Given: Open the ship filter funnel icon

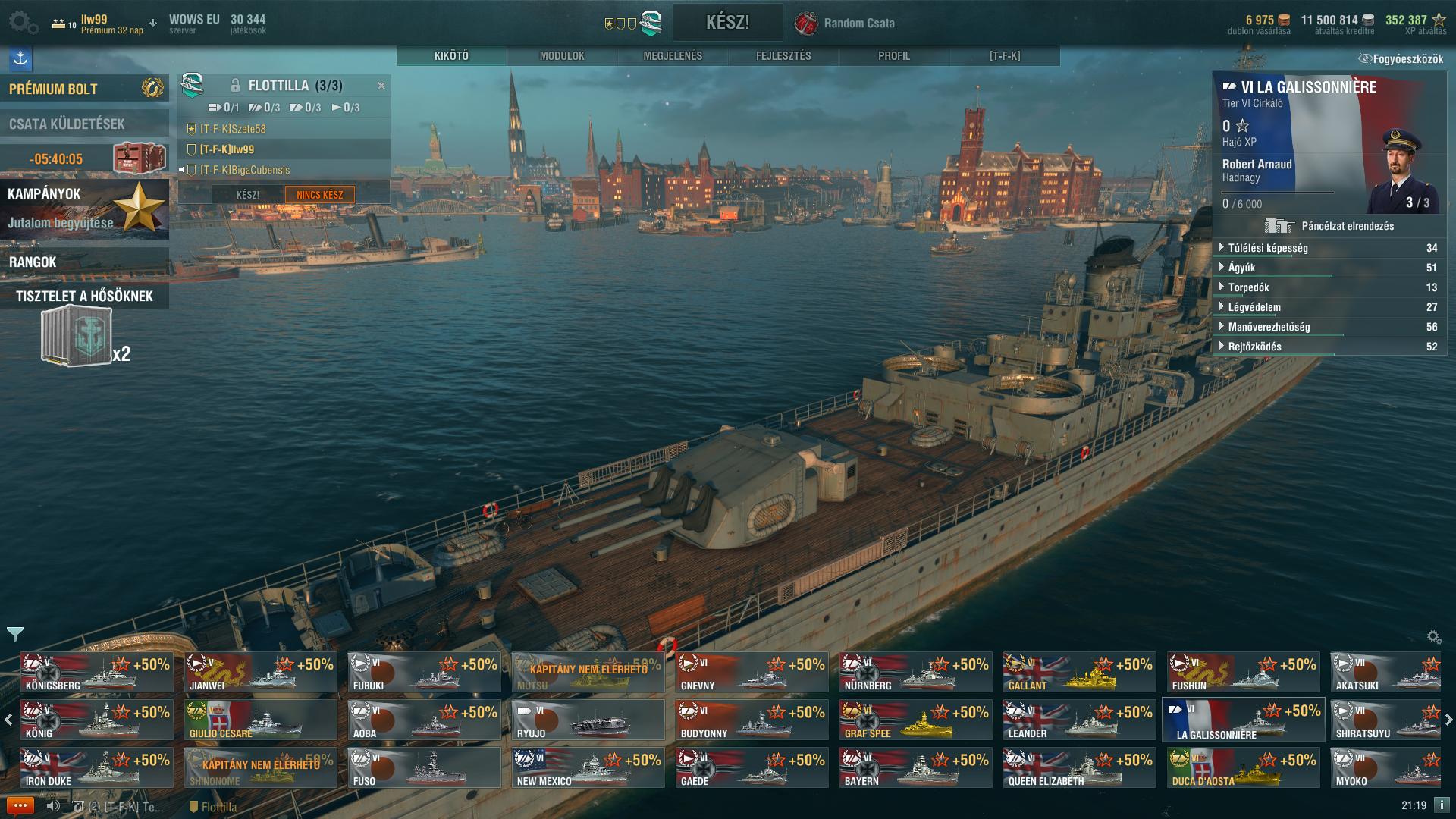Looking at the screenshot, I should click(15, 634).
